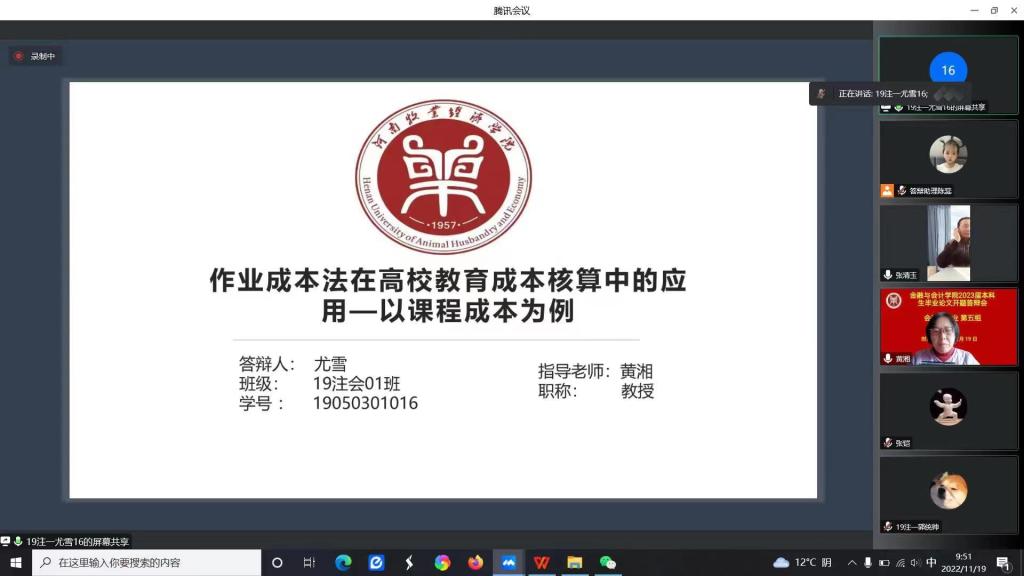Open the taskbar clock and date
Viewport: 1024px width, 576px height.
pos(963,563)
